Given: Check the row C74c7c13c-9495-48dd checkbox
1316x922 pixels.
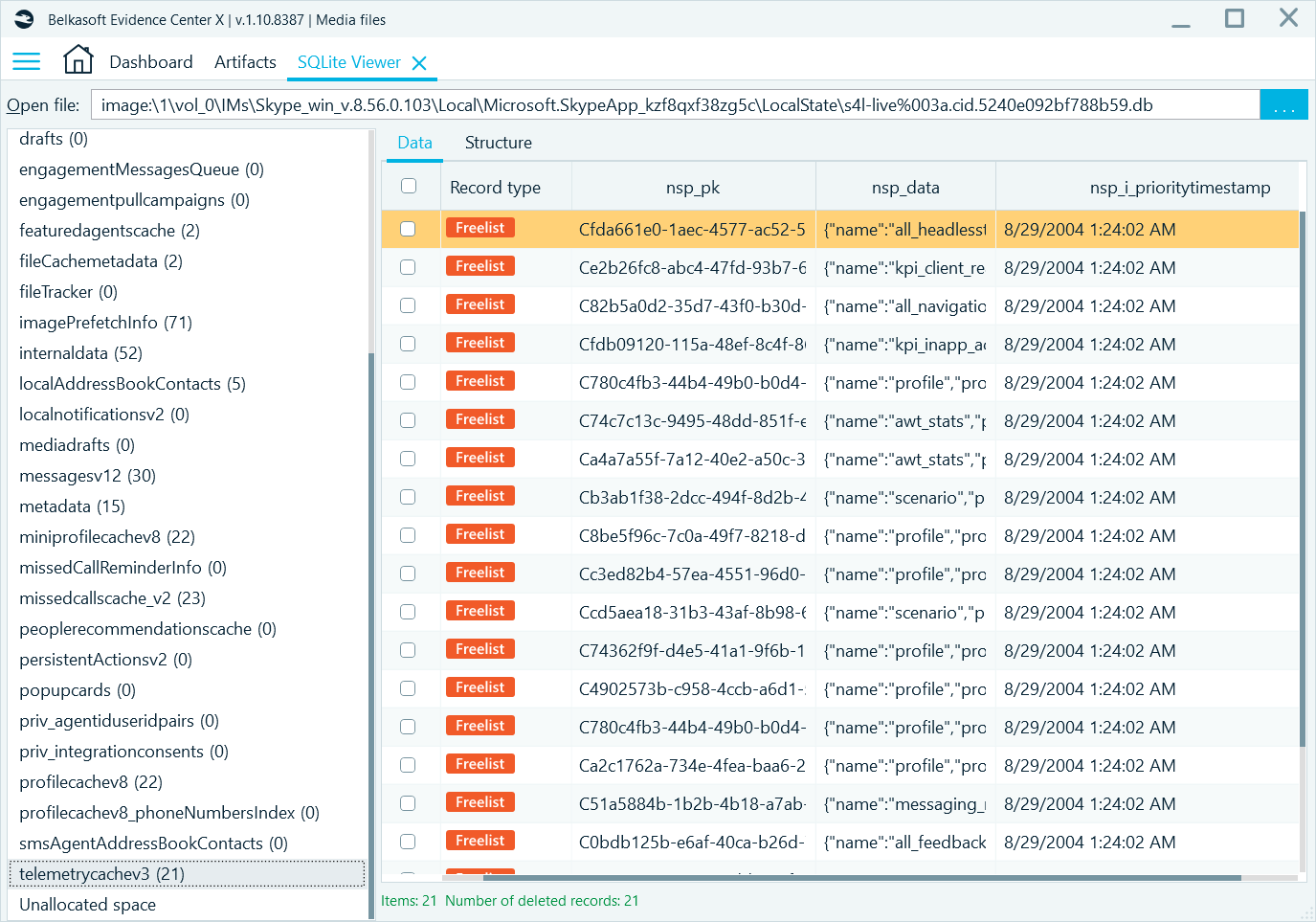Looking at the screenshot, I should click(x=408, y=420).
